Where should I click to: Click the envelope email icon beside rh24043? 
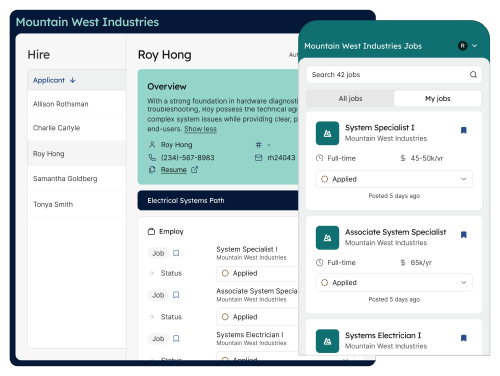259,158
